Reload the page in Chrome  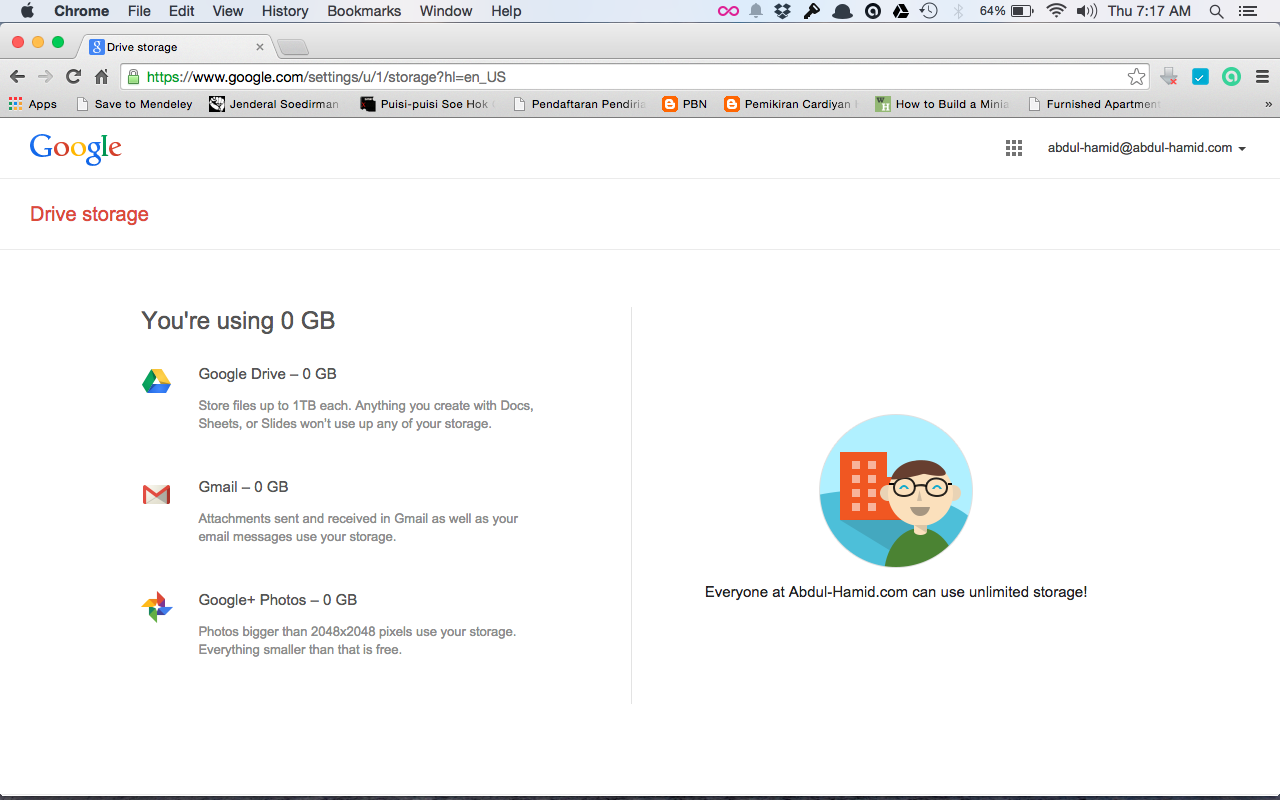[73, 77]
